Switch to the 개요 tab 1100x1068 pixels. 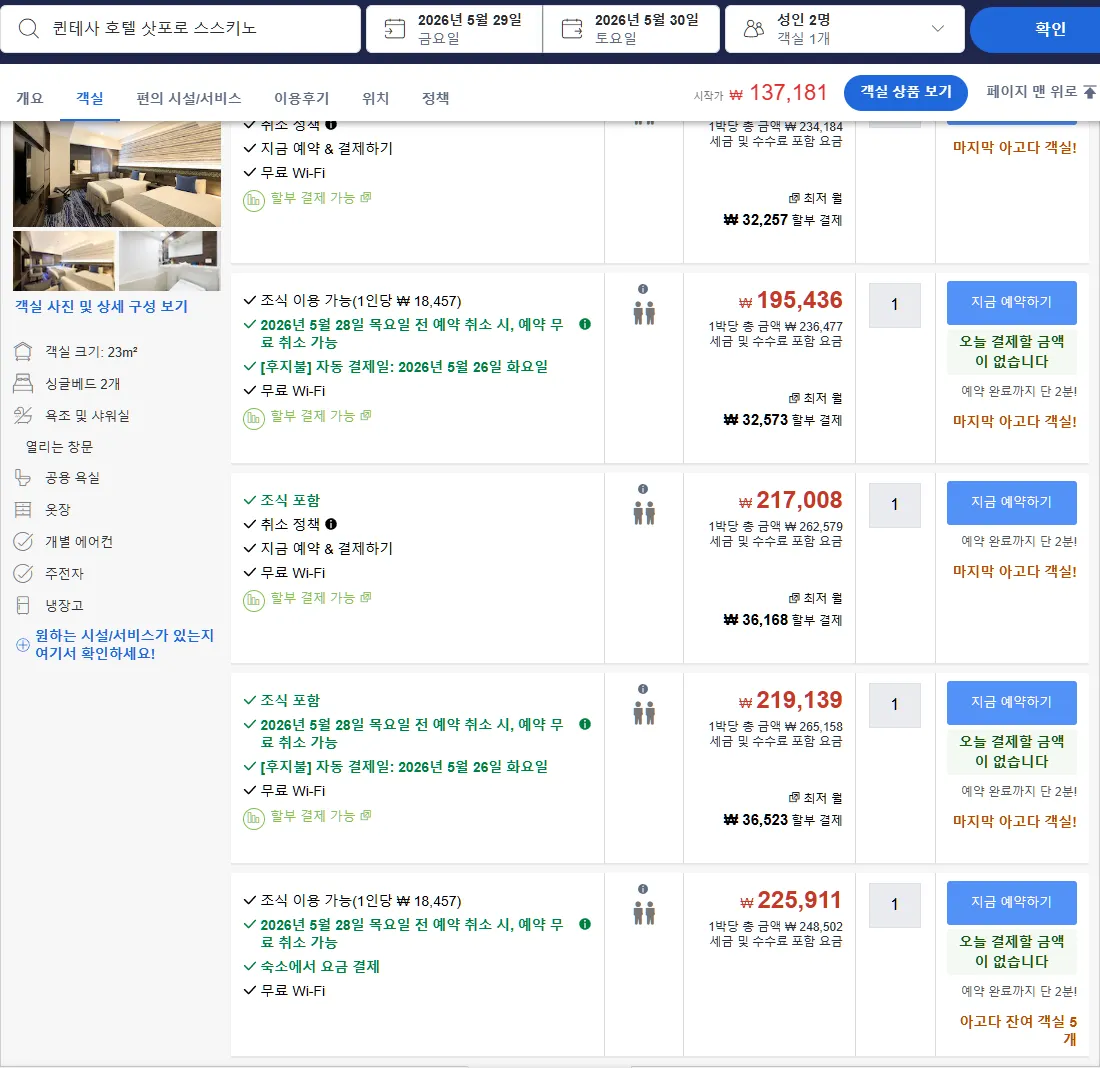click(x=29, y=98)
